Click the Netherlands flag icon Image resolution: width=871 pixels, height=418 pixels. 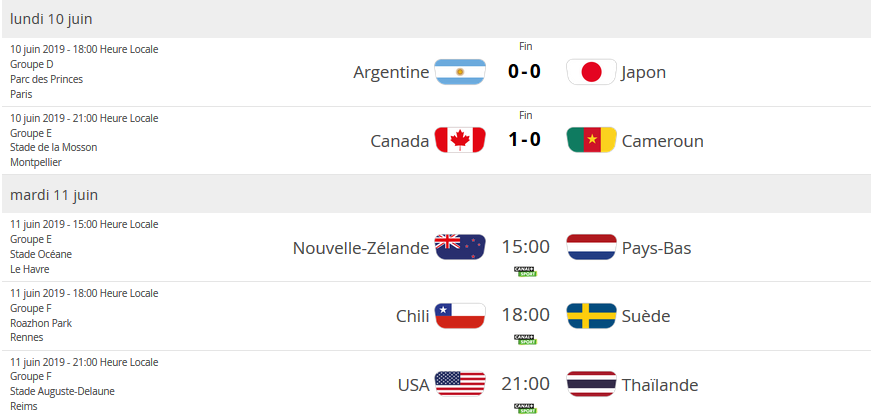coord(591,247)
